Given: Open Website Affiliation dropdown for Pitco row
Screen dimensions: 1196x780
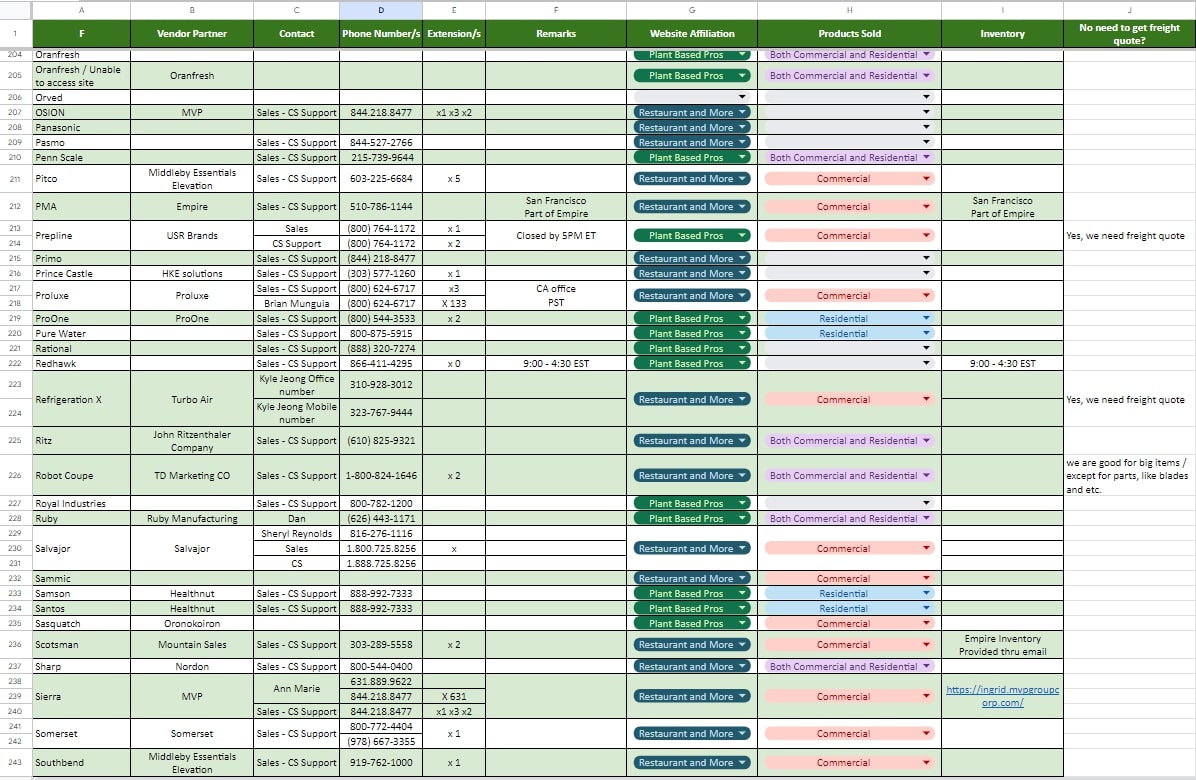Looking at the screenshot, I should (x=692, y=178).
